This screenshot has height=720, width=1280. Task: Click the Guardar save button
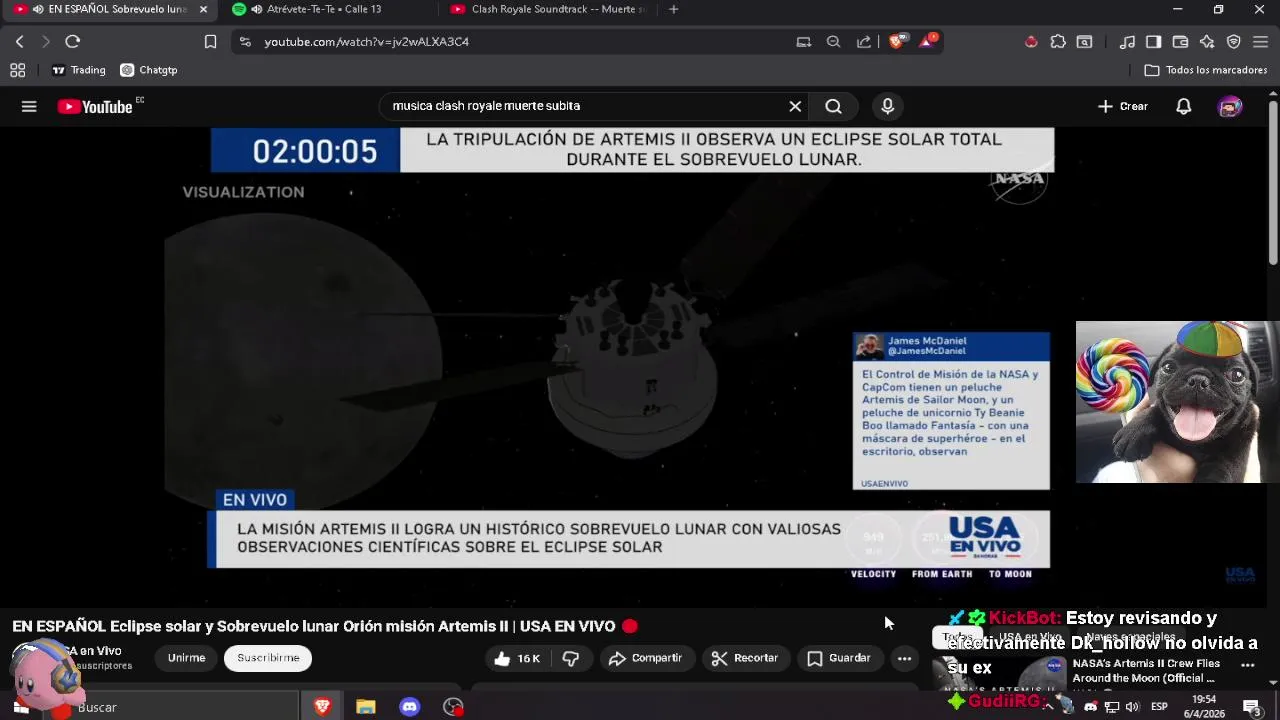pos(839,658)
